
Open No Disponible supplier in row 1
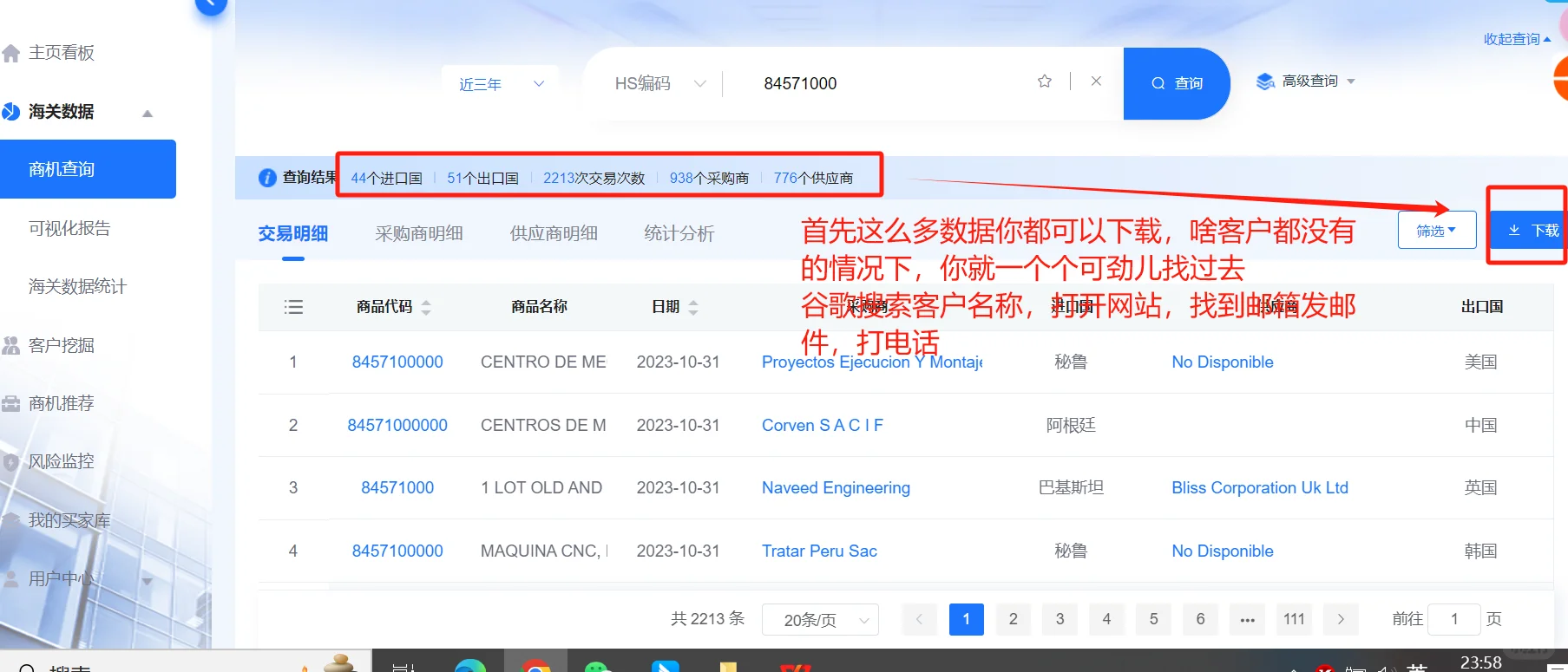[1223, 362]
